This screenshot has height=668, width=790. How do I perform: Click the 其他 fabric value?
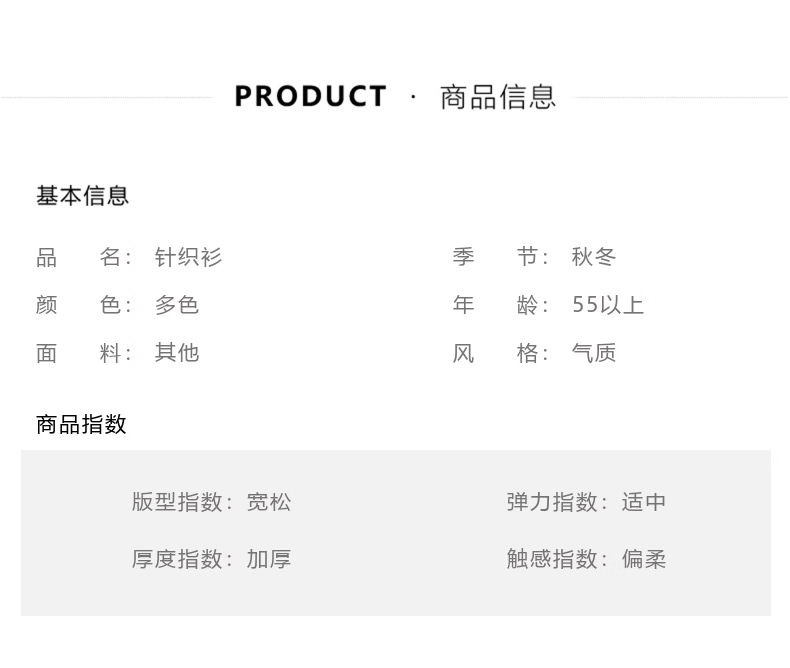(177, 353)
